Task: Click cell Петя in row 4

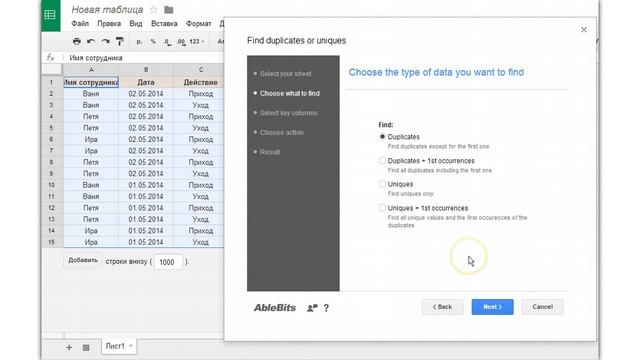Action: pyautogui.click(x=91, y=117)
